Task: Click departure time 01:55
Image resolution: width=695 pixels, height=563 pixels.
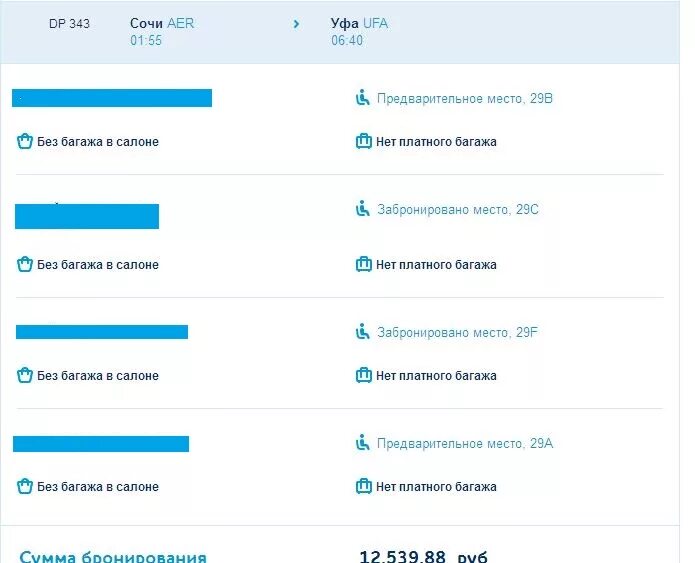Action: click(146, 40)
